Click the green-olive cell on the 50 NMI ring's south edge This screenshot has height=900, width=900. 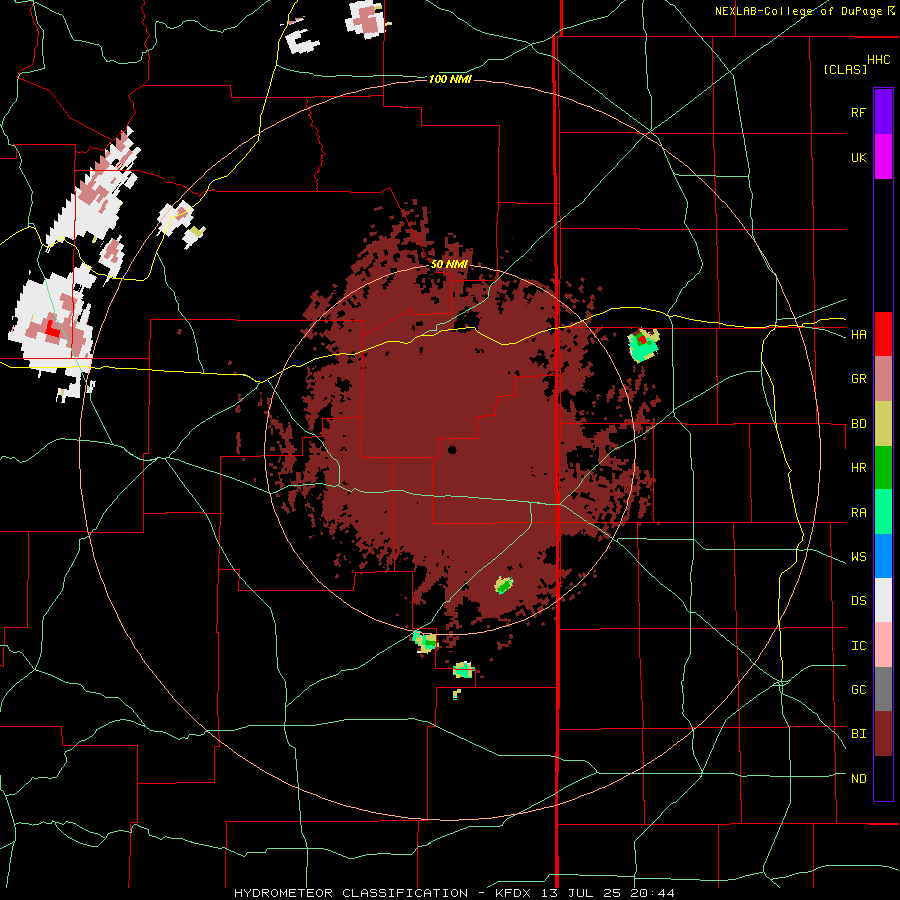425,641
